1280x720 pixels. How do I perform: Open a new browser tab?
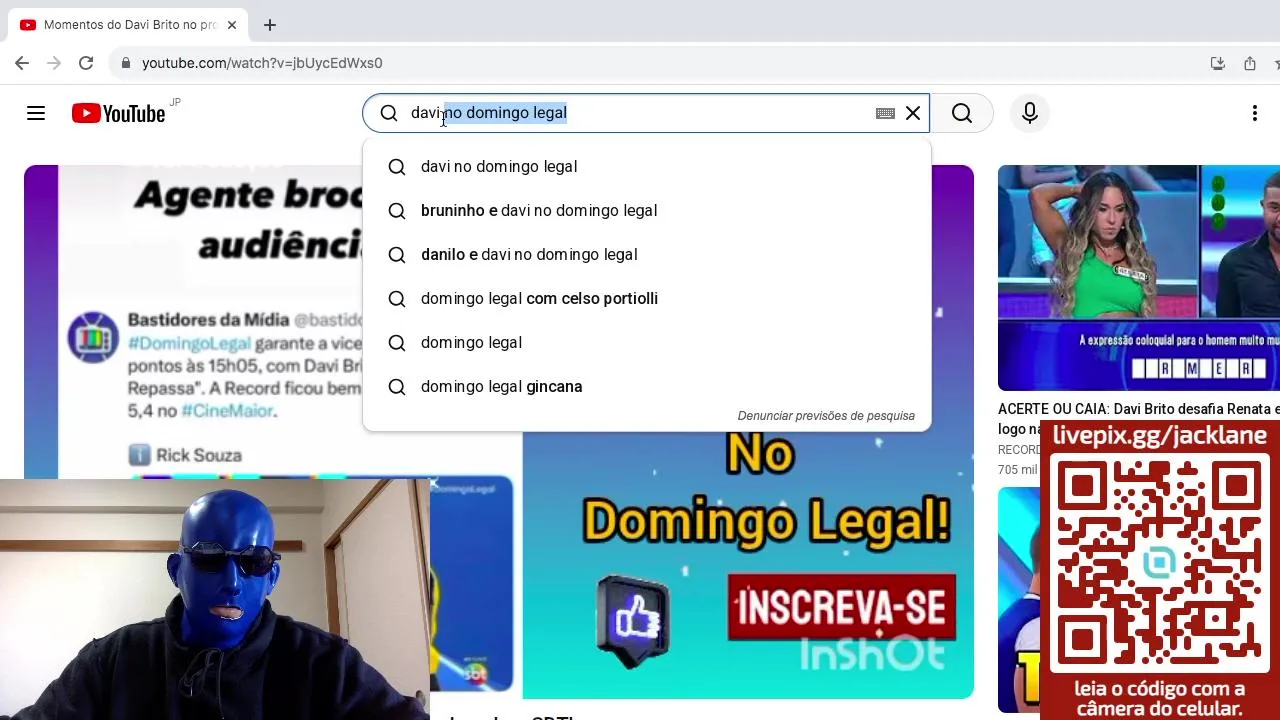270,25
